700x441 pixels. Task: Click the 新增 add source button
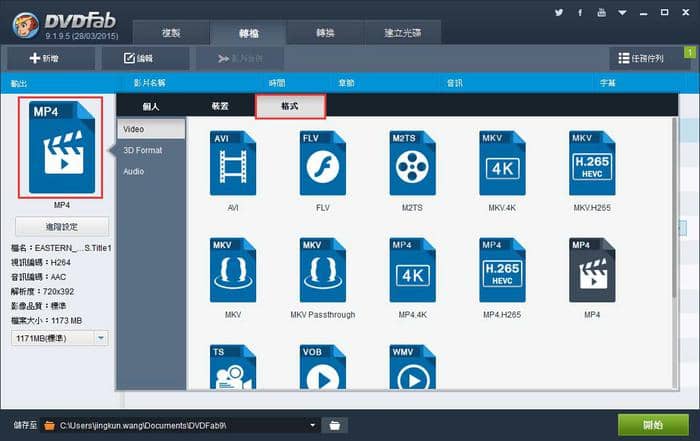click(x=50, y=58)
